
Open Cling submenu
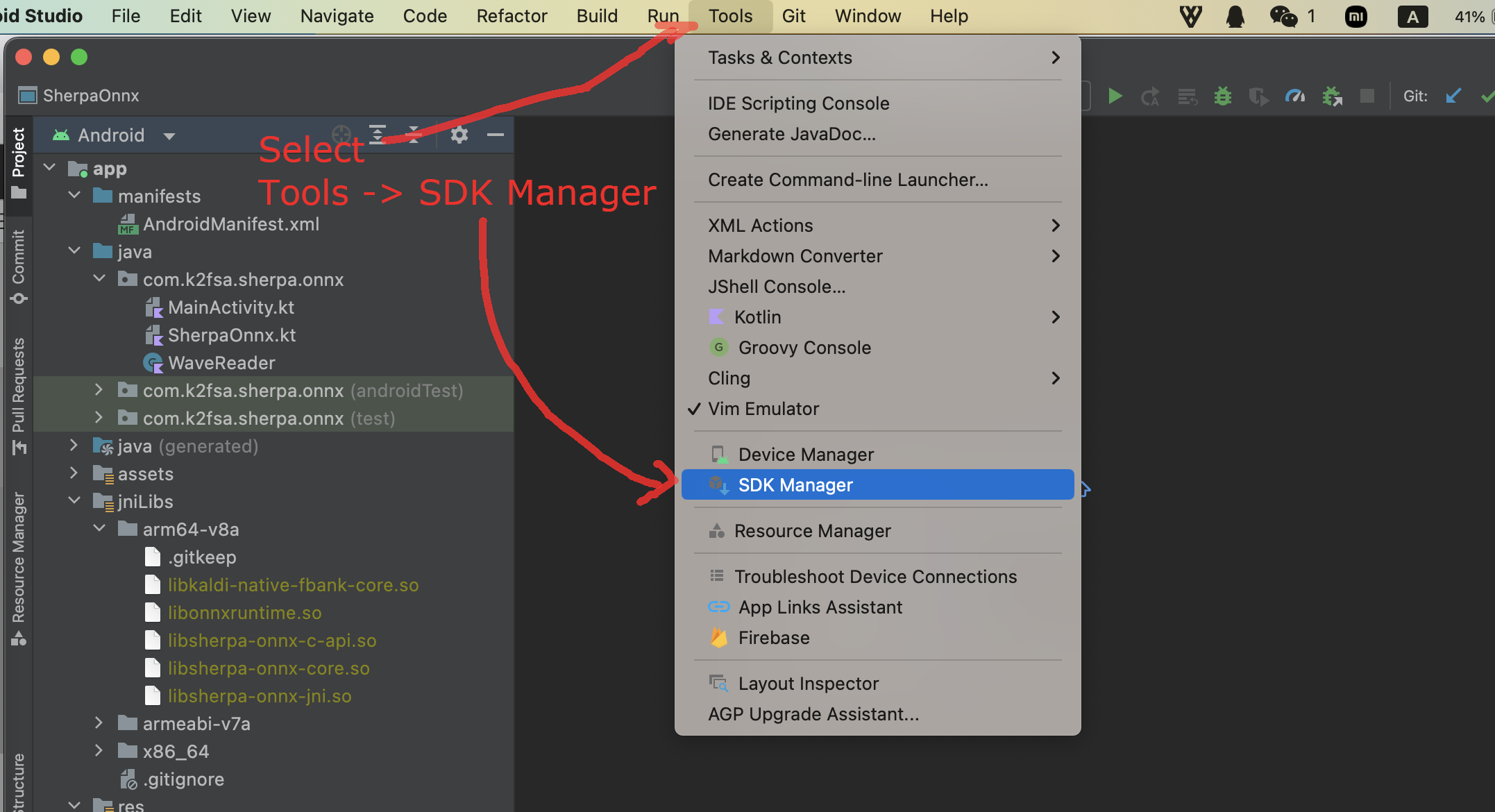click(877, 378)
